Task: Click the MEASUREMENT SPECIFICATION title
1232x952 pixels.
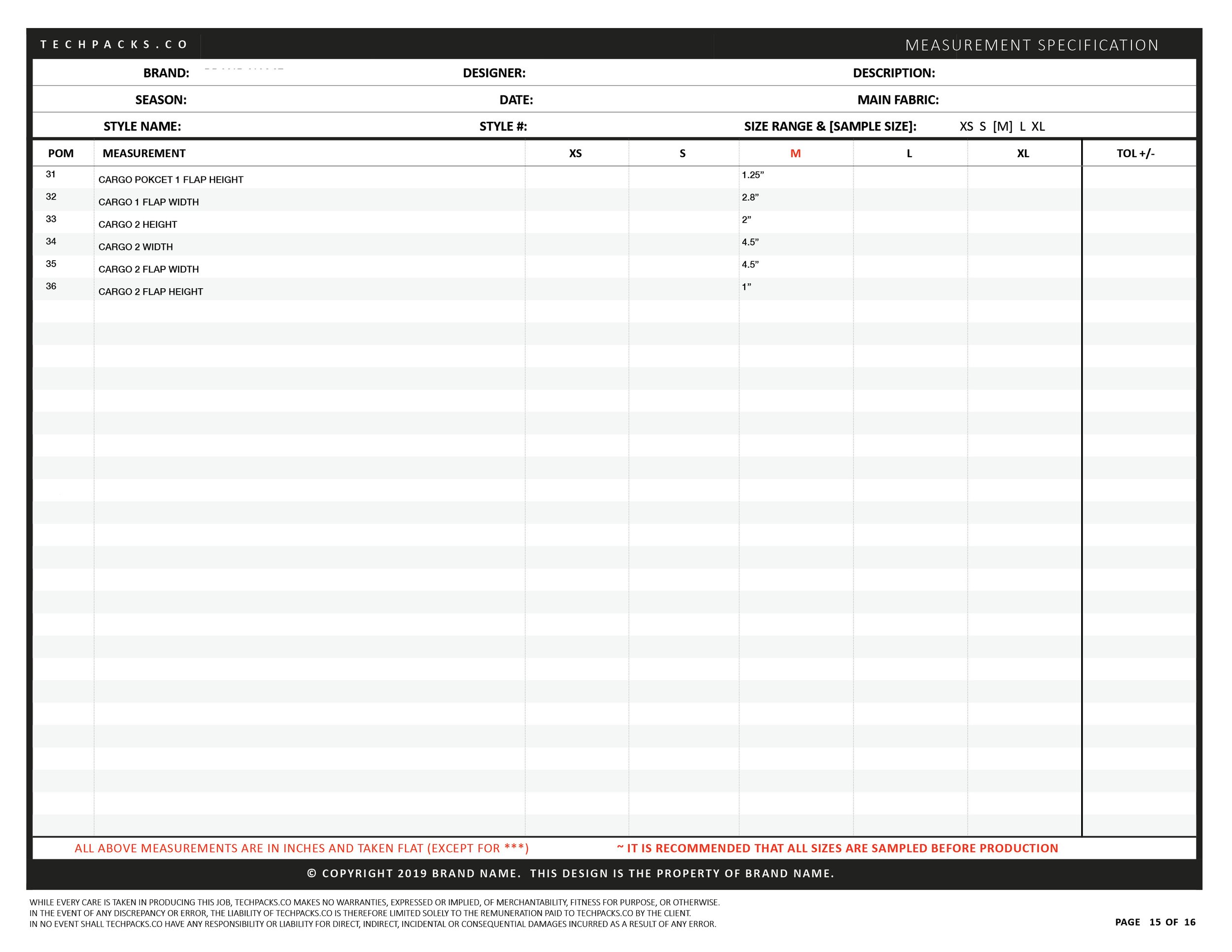Action: pos(1034,44)
